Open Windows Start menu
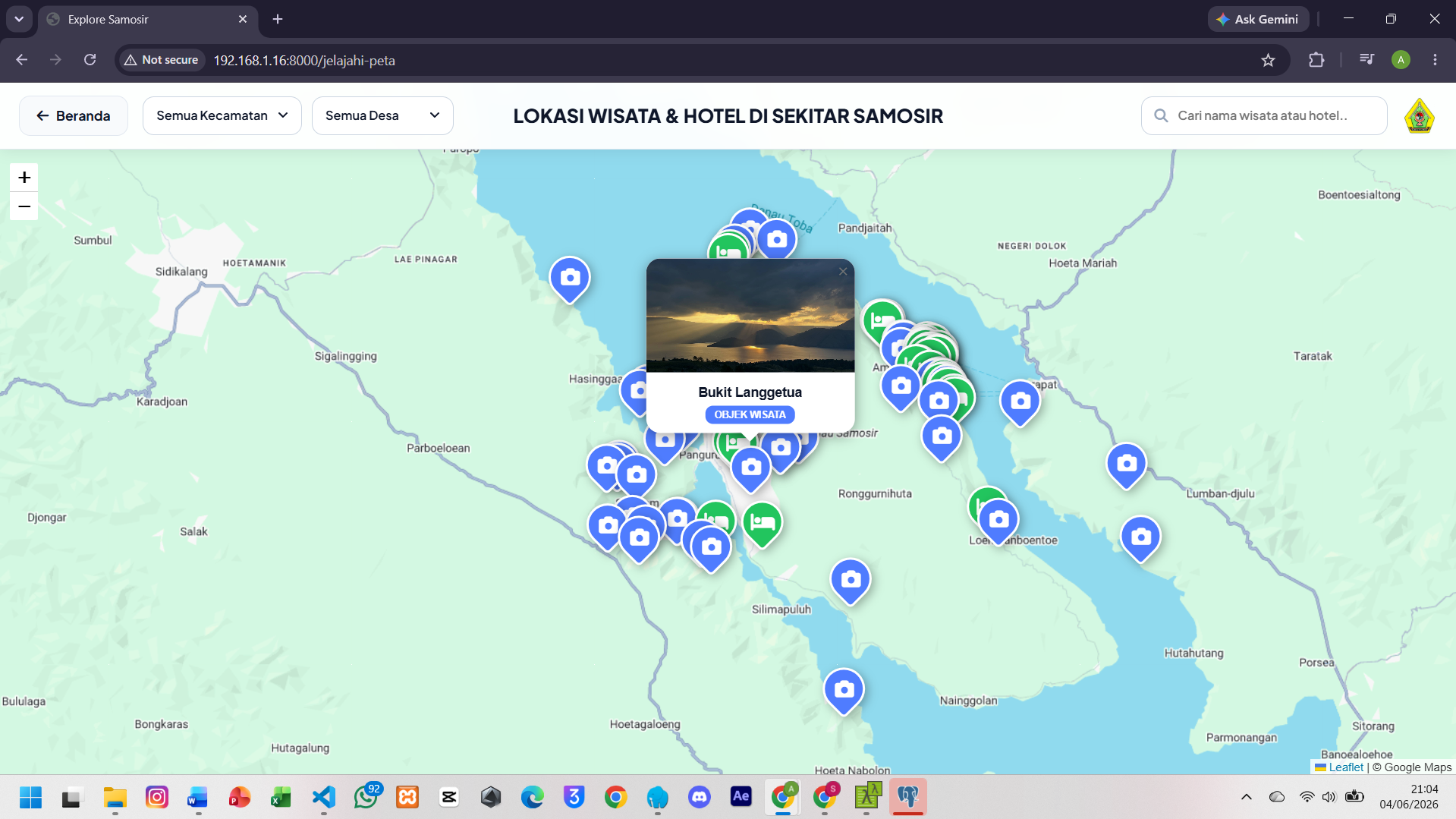 [x=30, y=797]
